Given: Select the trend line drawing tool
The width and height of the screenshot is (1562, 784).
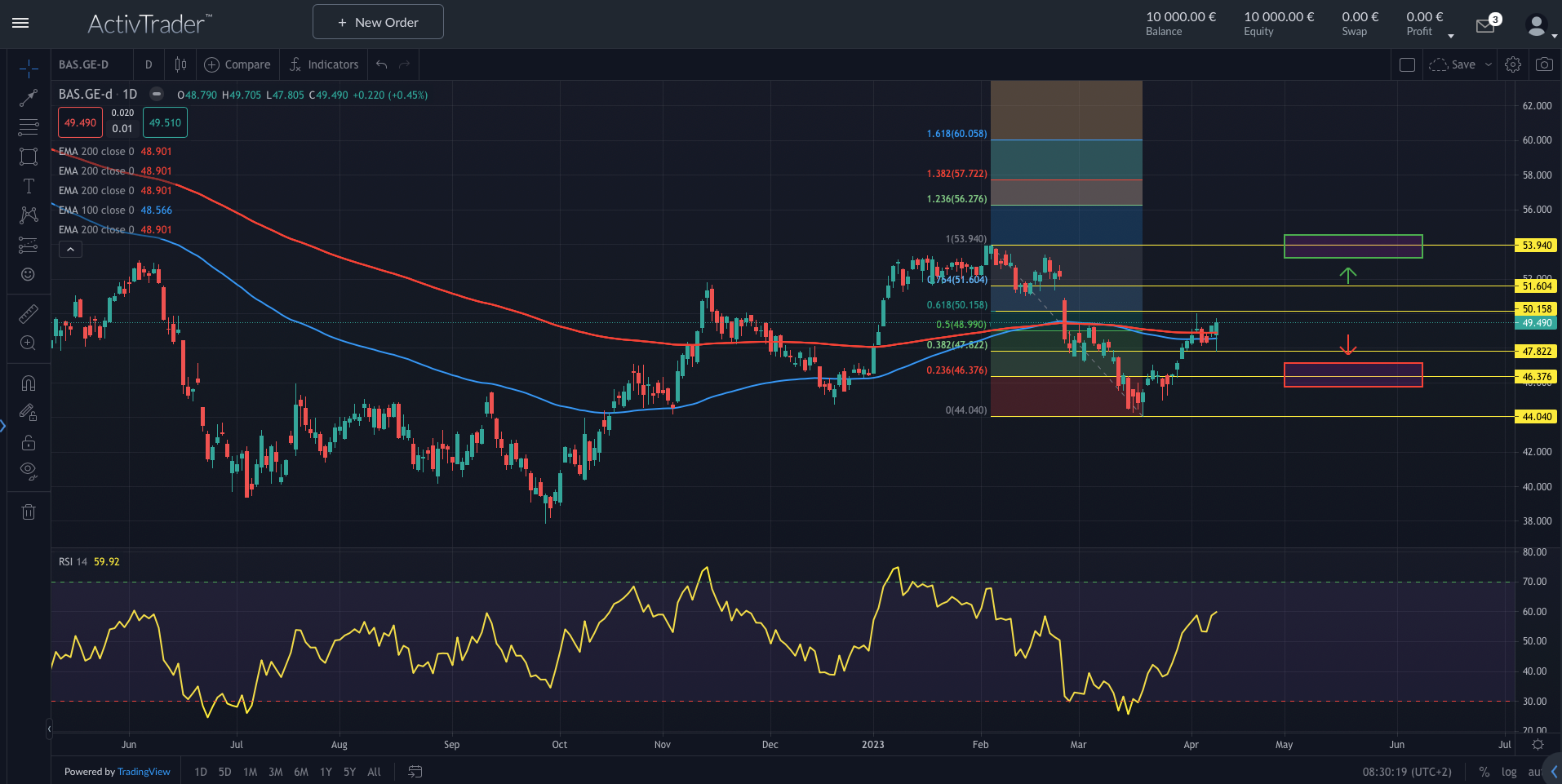Looking at the screenshot, I should click(29, 98).
